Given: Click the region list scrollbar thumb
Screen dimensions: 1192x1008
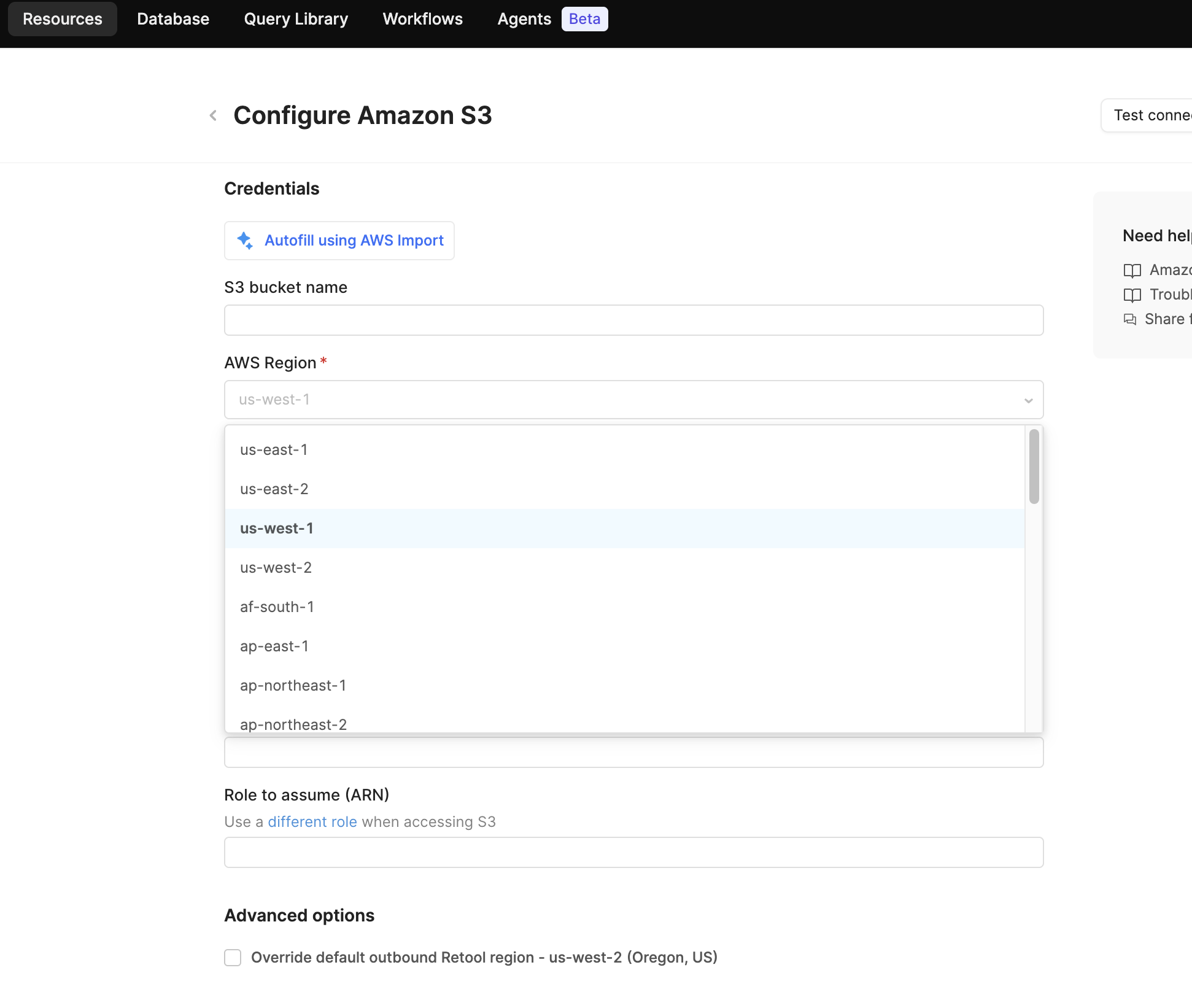Looking at the screenshot, I should pos(1034,467).
